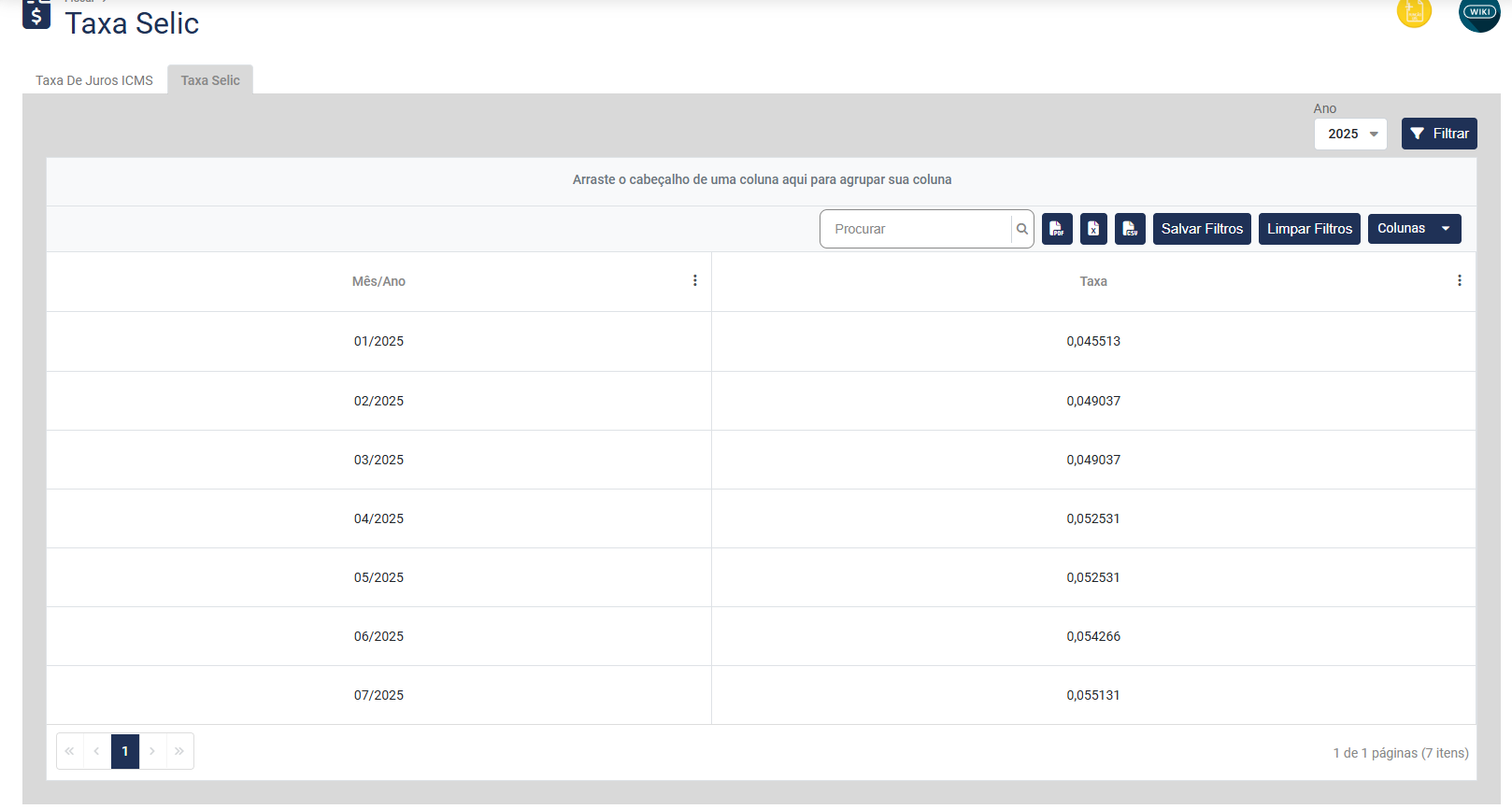This screenshot has height=809, width=1512.
Task: Click the Taxa value for 03/2025
Action: point(1093,460)
